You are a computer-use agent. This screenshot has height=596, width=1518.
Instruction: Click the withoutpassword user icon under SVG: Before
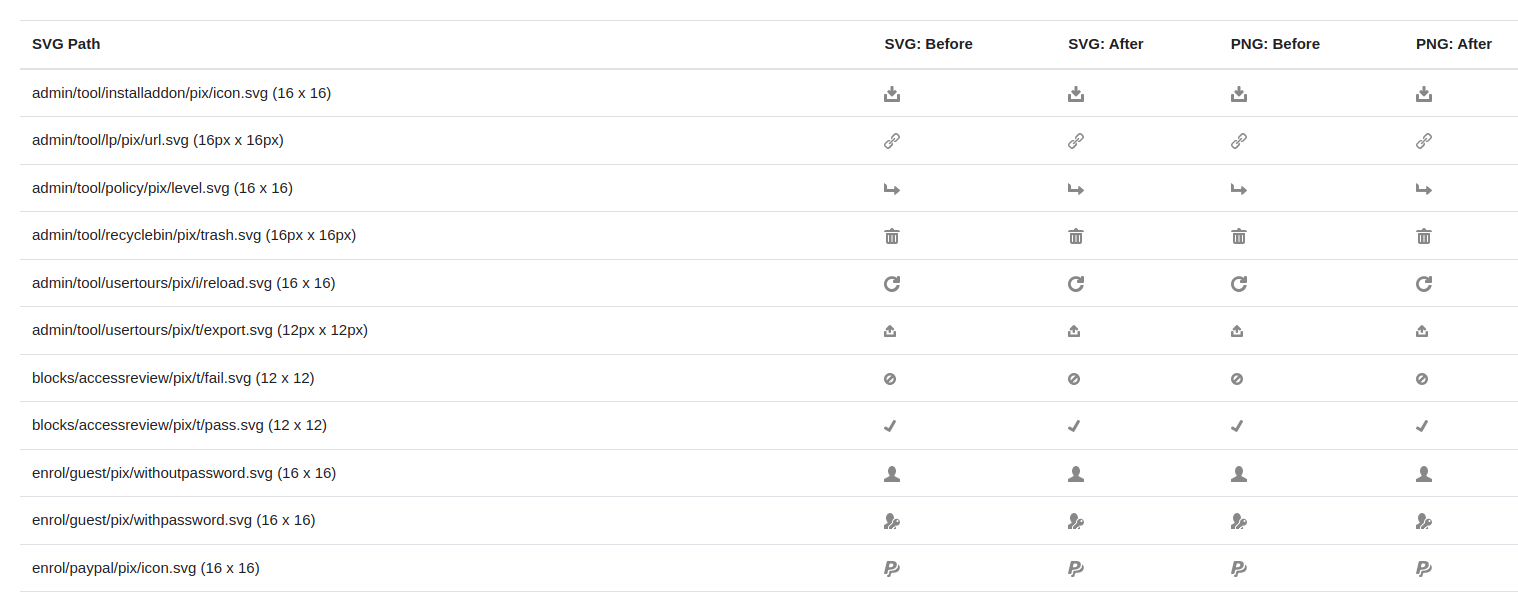[892, 473]
